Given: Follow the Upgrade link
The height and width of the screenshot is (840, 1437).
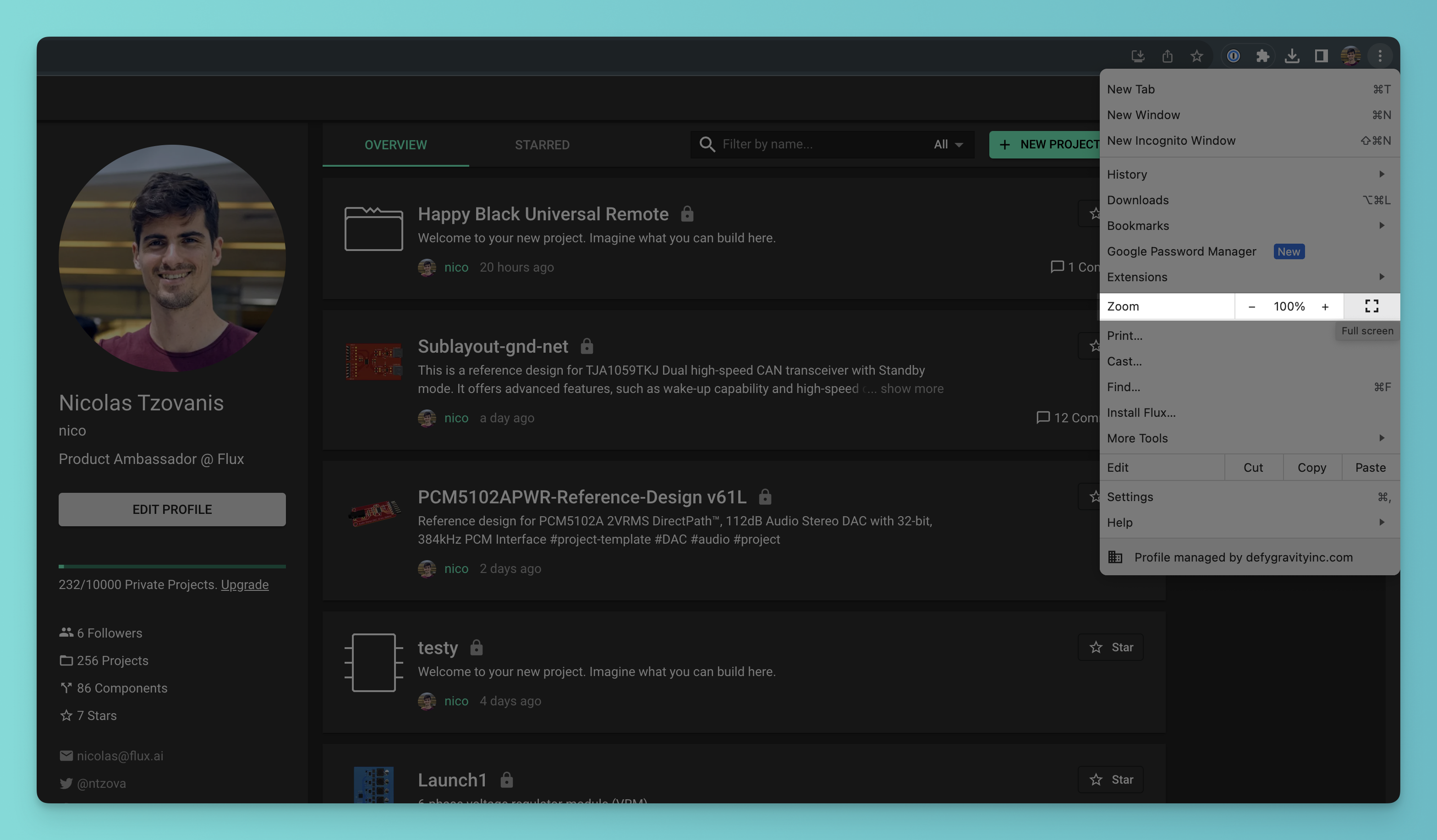Looking at the screenshot, I should pos(245,585).
